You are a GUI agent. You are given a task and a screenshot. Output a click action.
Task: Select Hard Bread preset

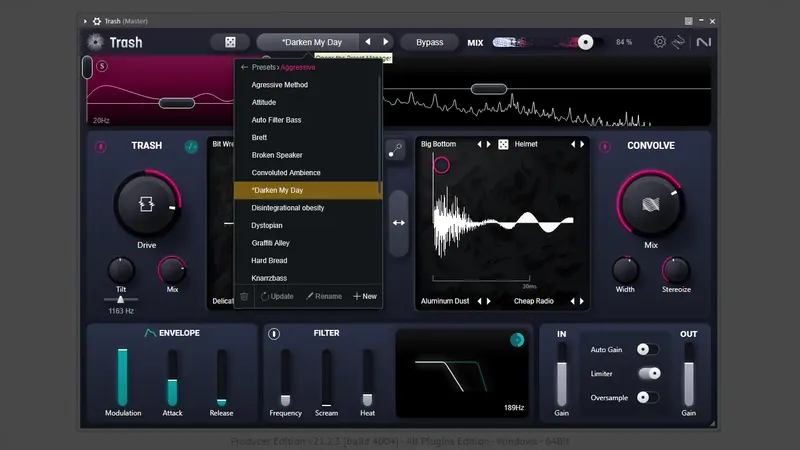coord(308,261)
